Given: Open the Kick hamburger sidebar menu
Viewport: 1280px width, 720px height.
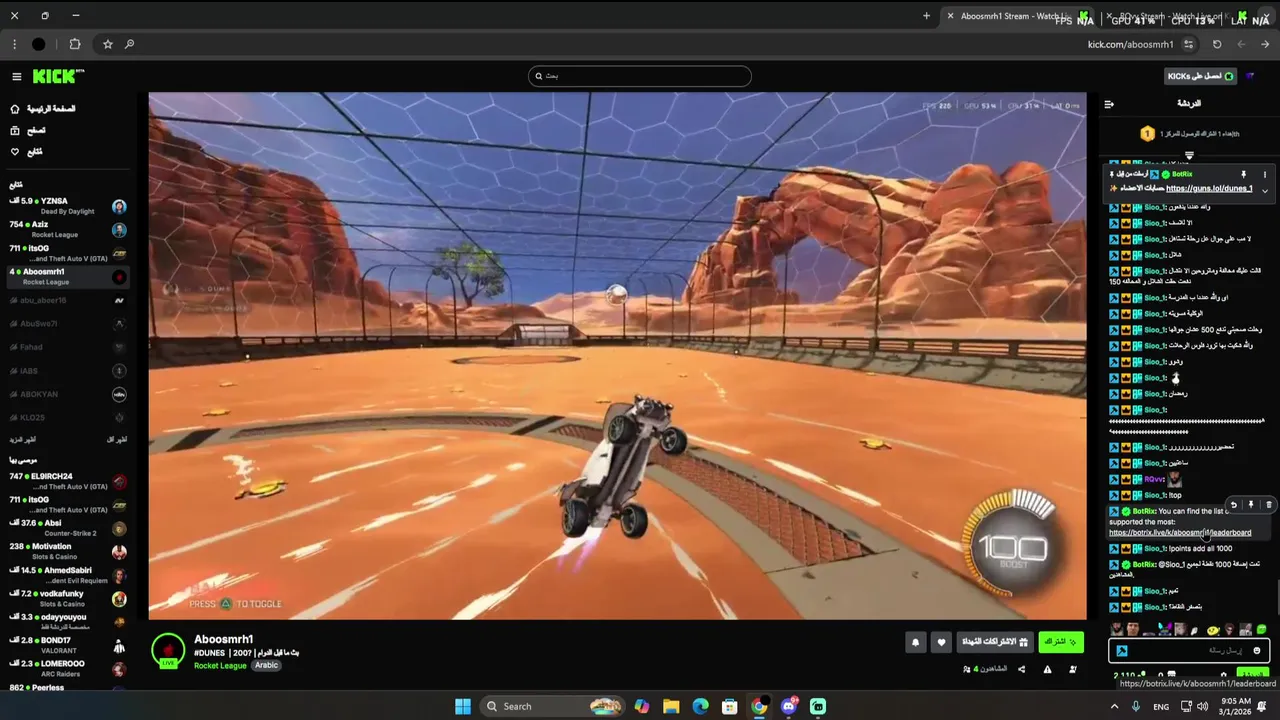Looking at the screenshot, I should point(16,77).
